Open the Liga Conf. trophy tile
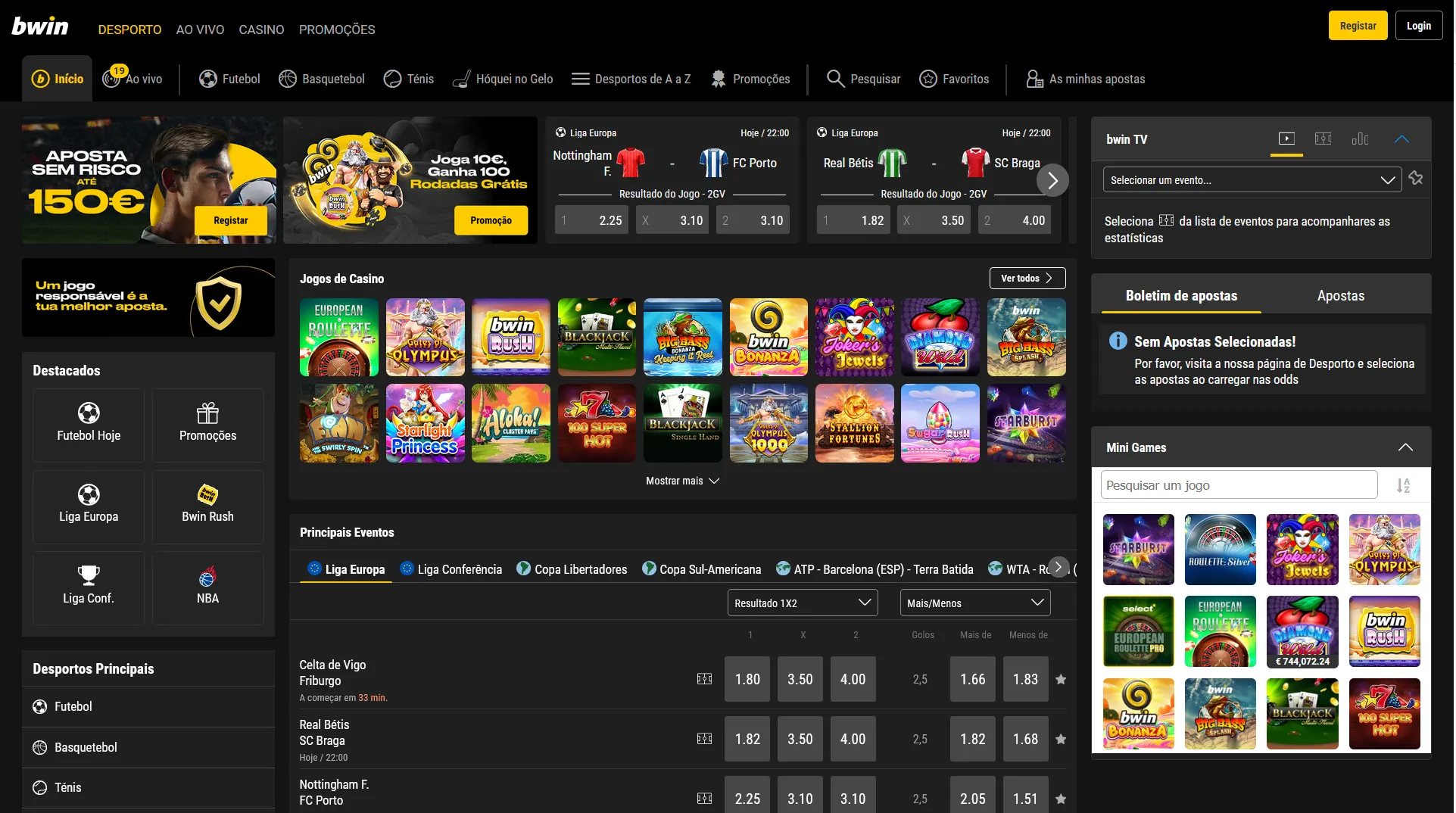 coord(89,588)
